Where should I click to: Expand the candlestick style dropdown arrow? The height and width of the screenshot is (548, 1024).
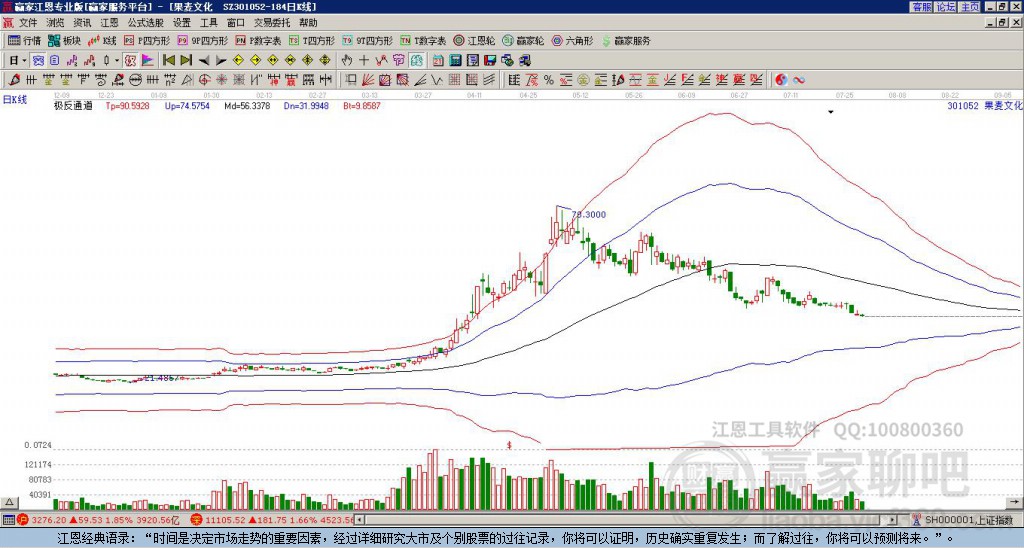[x=117, y=61]
